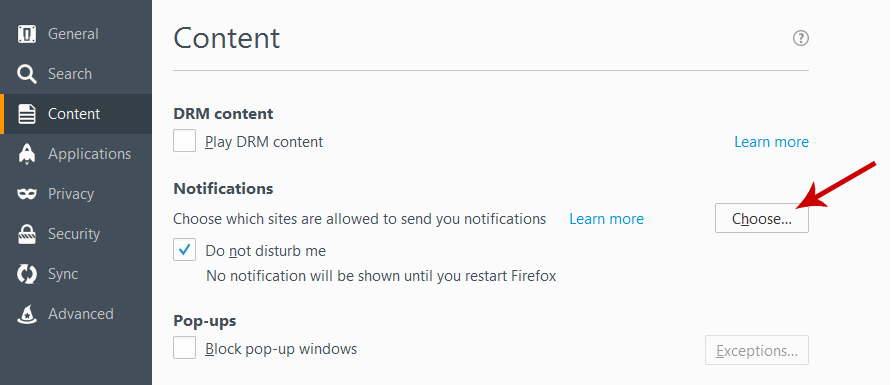Viewport: 895px width, 385px height.
Task: Select the Applications settings label
Action: point(90,154)
